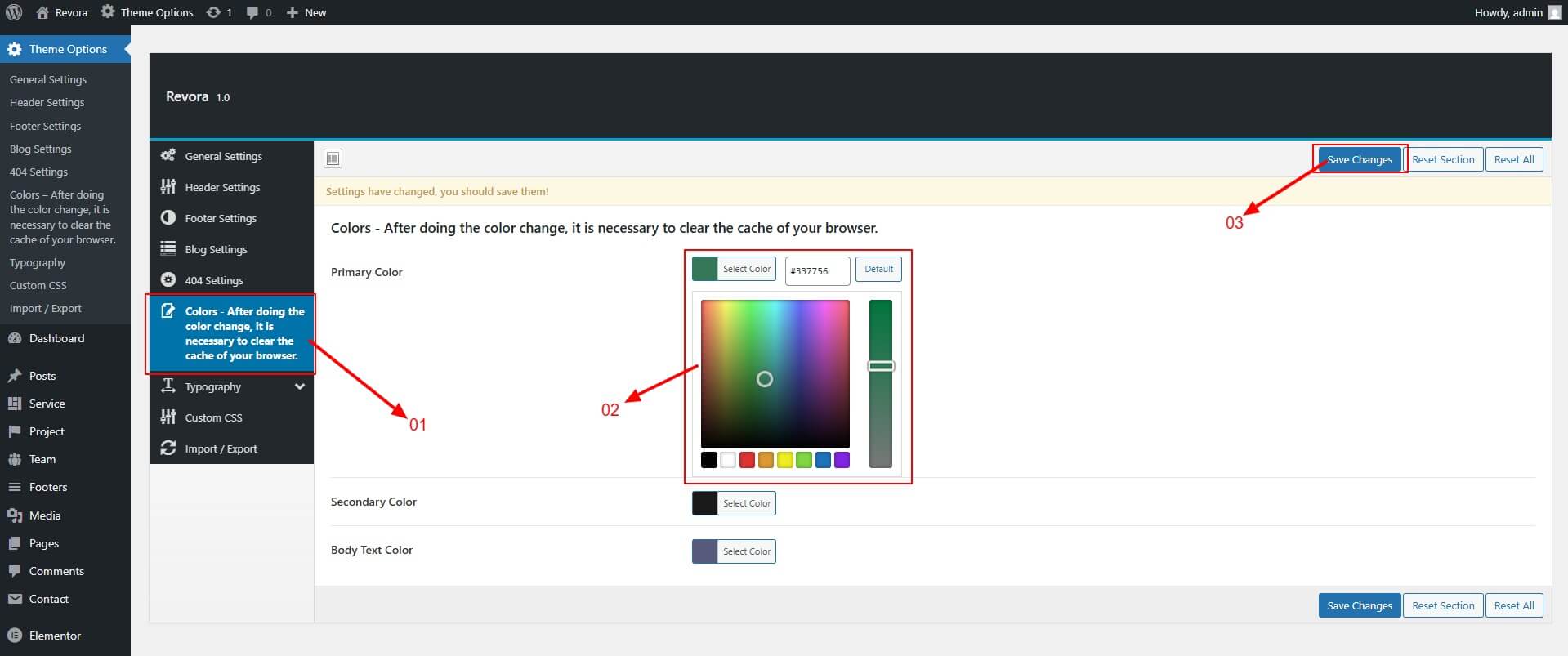Open General Settings in left admin submenu

click(48, 79)
